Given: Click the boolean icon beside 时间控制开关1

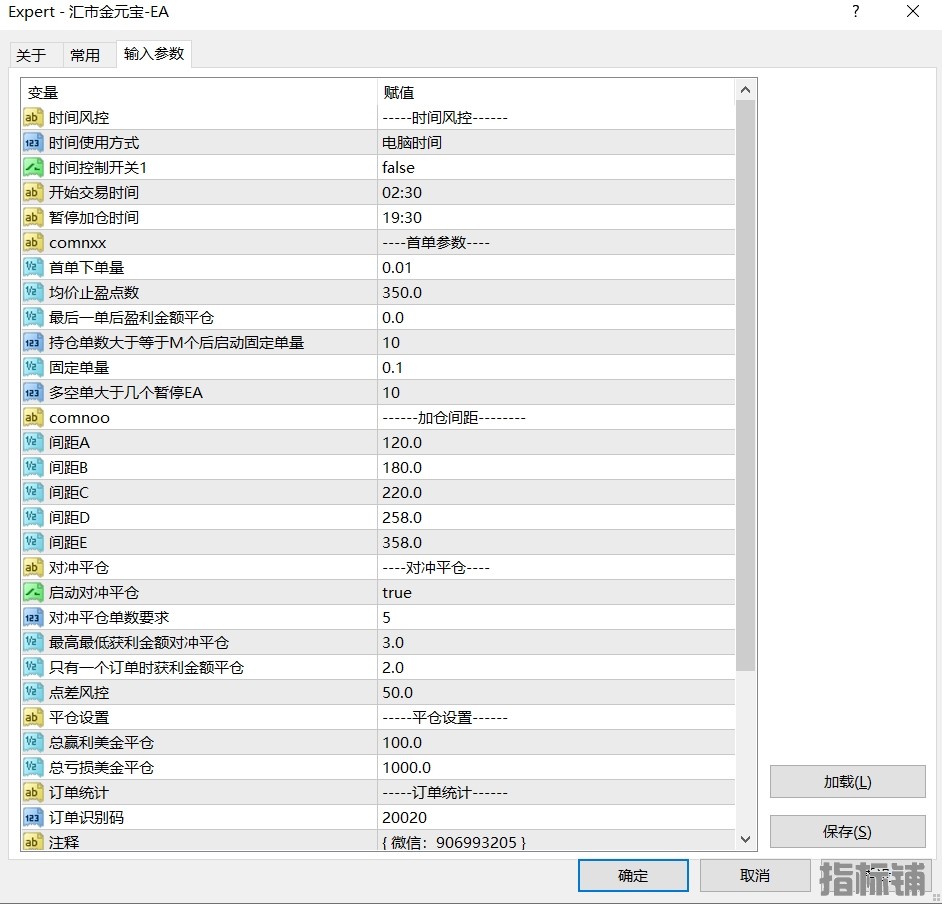Looking at the screenshot, I should click(x=33, y=168).
